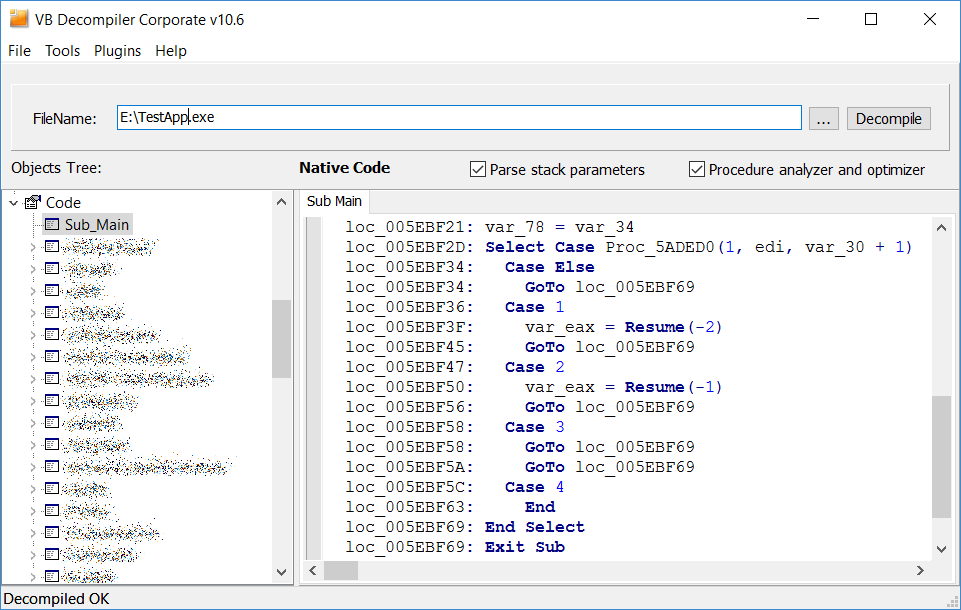Click the code pane scroll down arrow
Screen dimensions: 961x610
tap(941, 549)
